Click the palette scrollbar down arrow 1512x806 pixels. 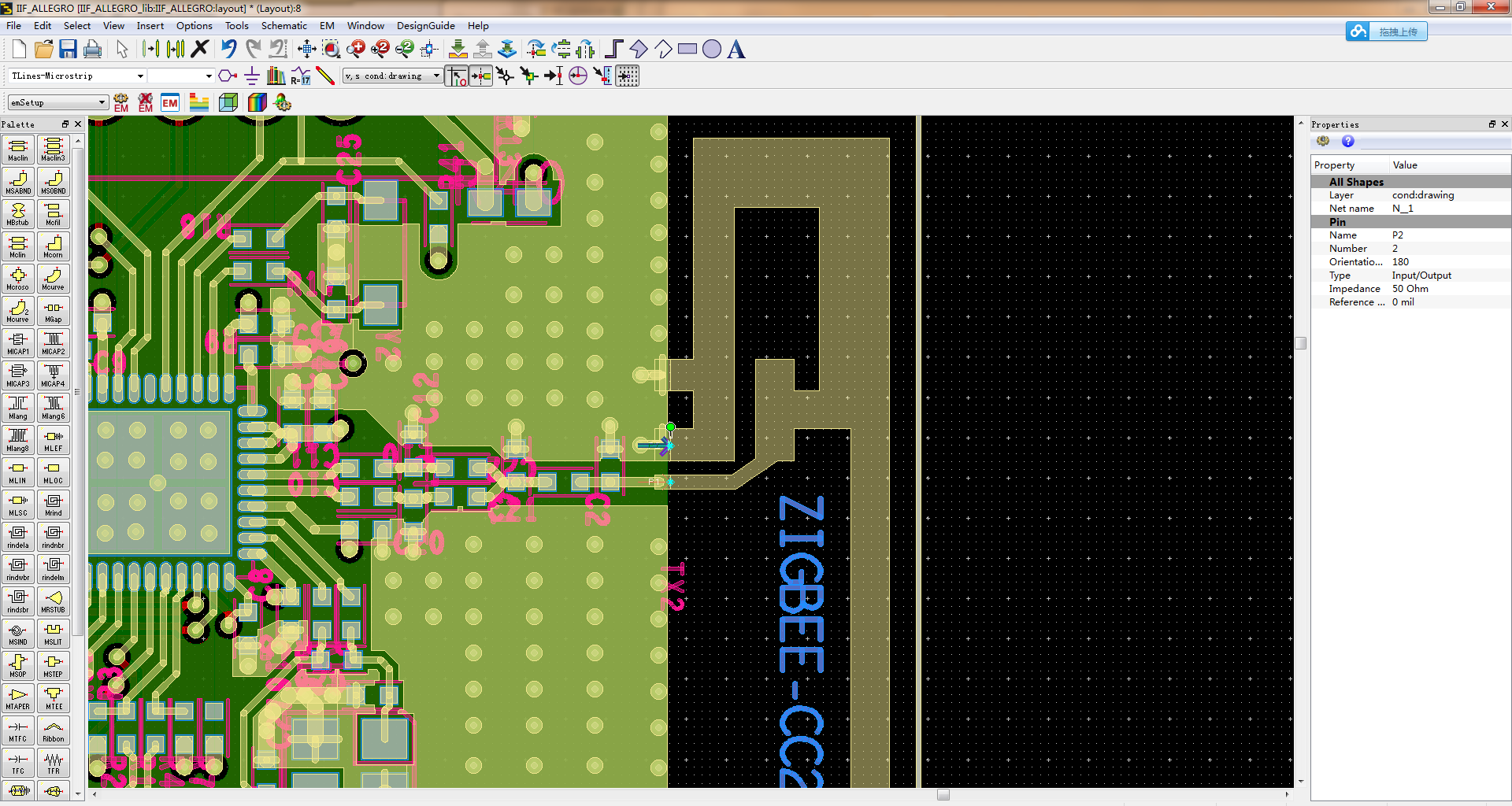click(x=78, y=794)
